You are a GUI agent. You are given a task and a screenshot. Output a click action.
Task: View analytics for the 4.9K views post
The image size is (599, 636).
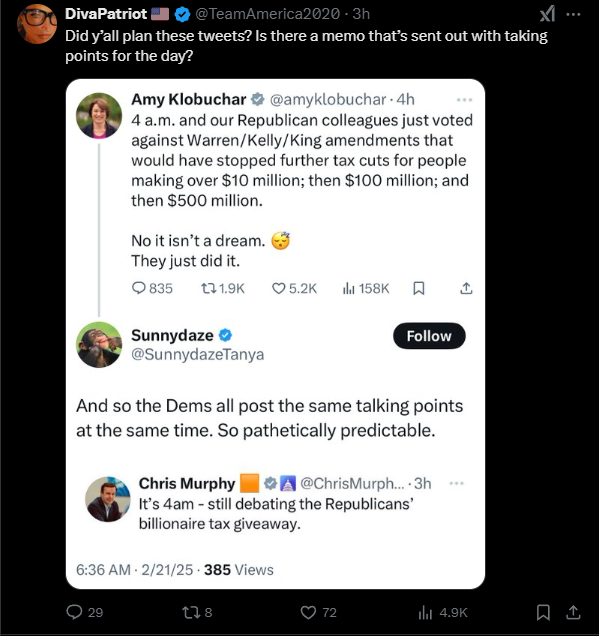pyautogui.click(x=425, y=612)
